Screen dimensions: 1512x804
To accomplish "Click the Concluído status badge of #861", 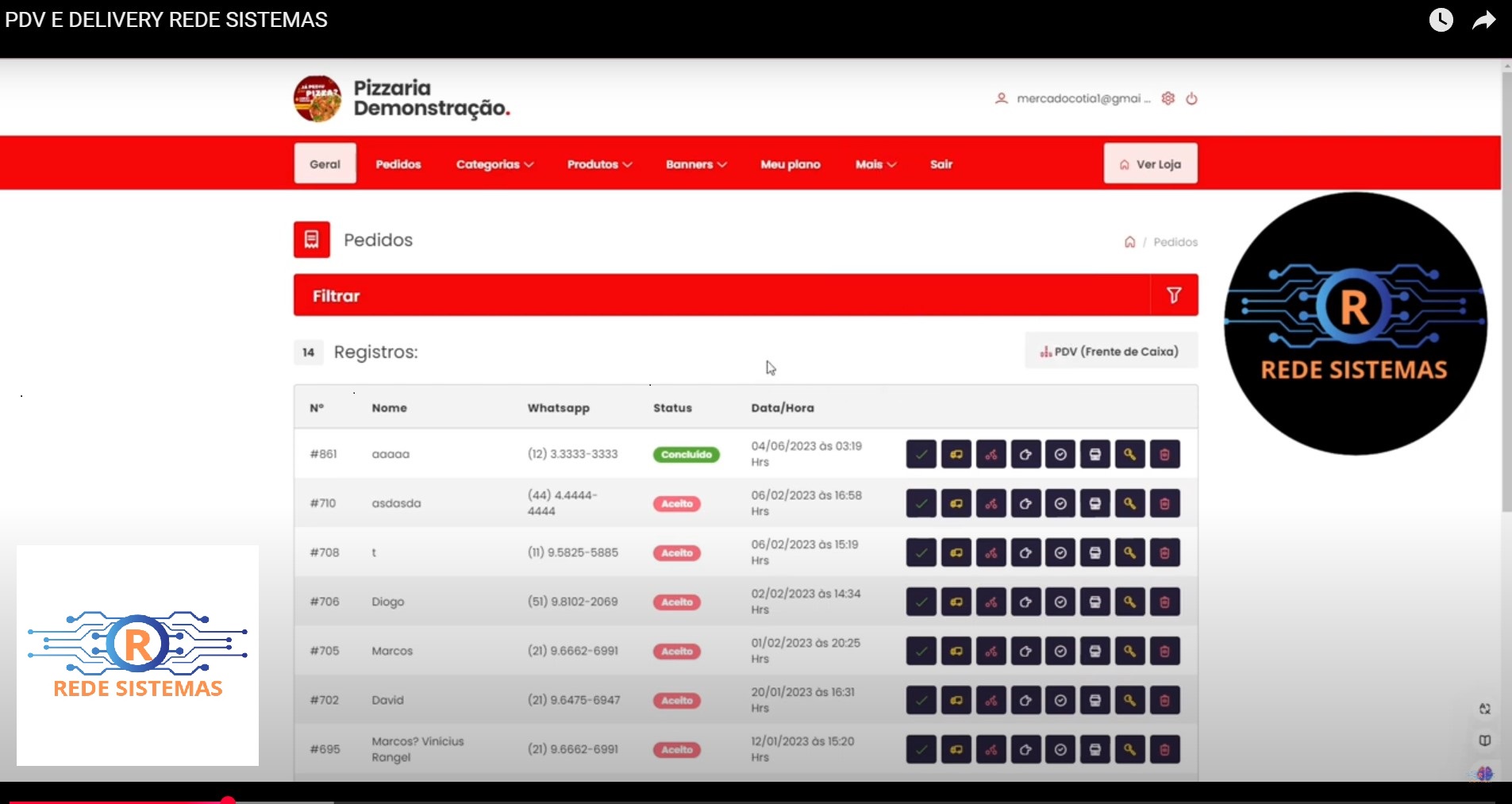I will [687, 454].
